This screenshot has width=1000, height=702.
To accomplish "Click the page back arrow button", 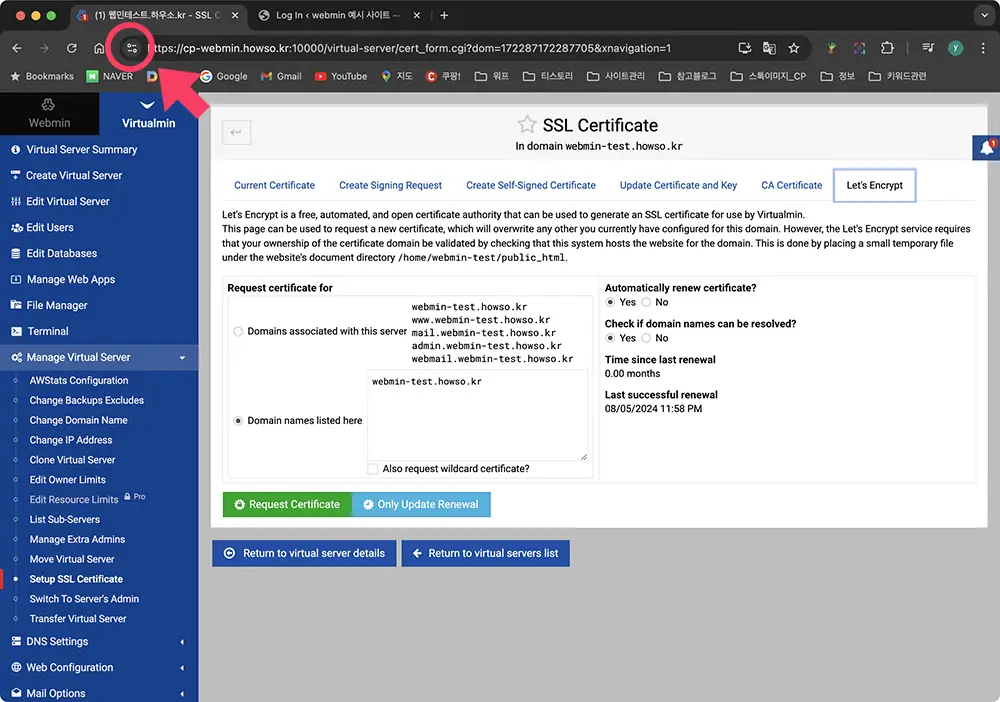I will point(237,132).
